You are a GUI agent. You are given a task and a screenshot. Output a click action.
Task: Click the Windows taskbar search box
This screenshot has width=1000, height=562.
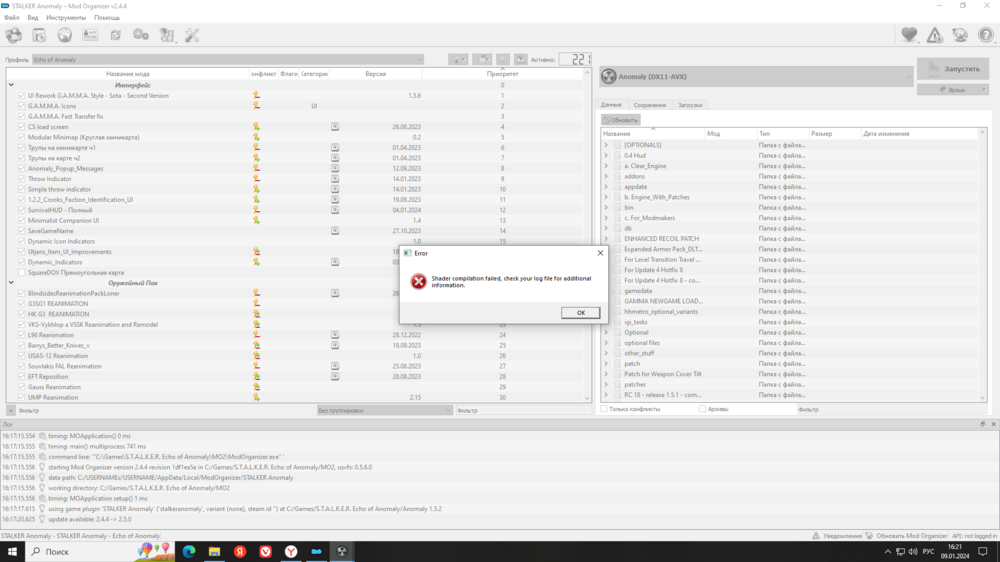tap(80, 551)
